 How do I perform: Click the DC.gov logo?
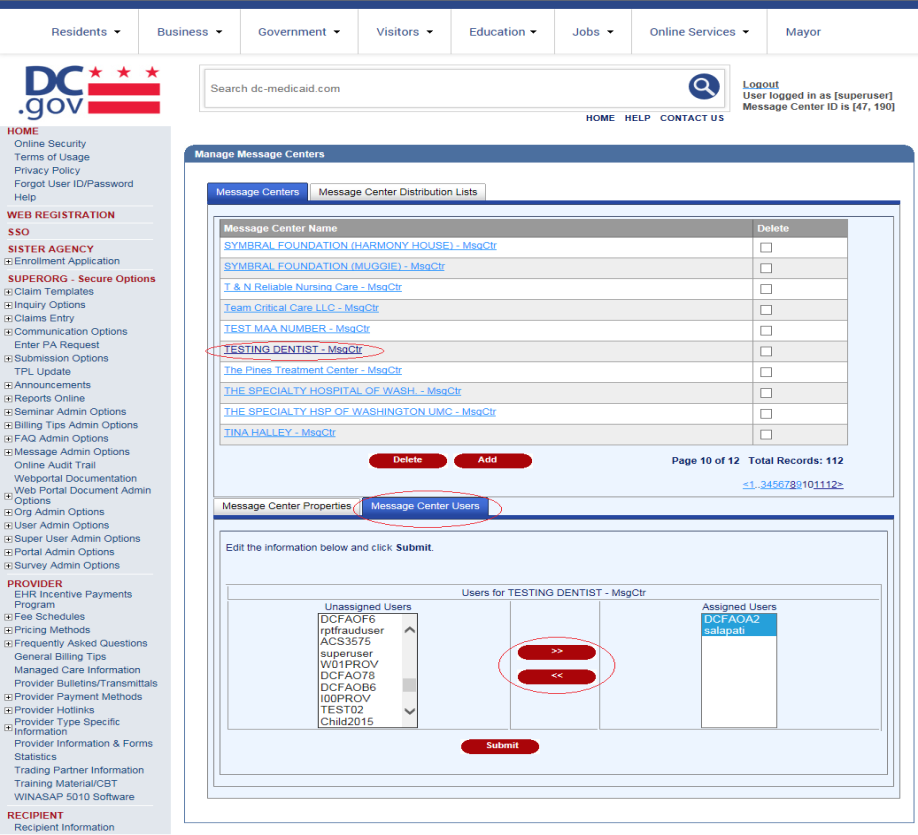[91, 91]
